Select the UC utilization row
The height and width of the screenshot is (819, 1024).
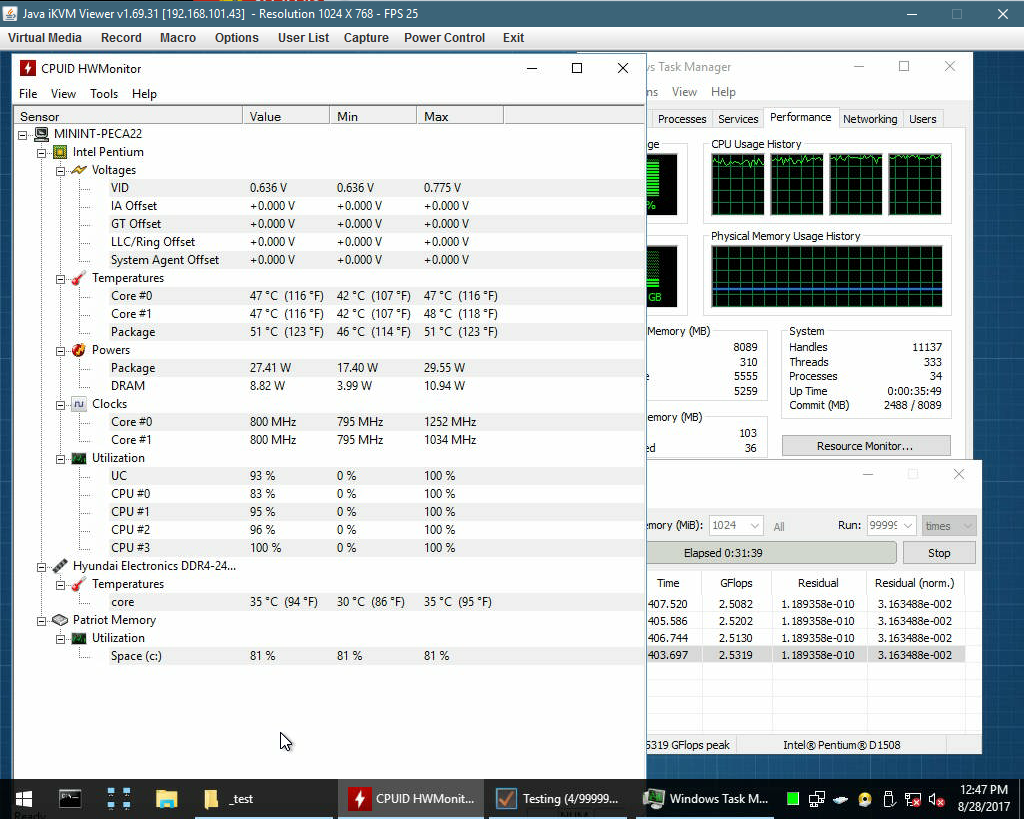(376, 476)
